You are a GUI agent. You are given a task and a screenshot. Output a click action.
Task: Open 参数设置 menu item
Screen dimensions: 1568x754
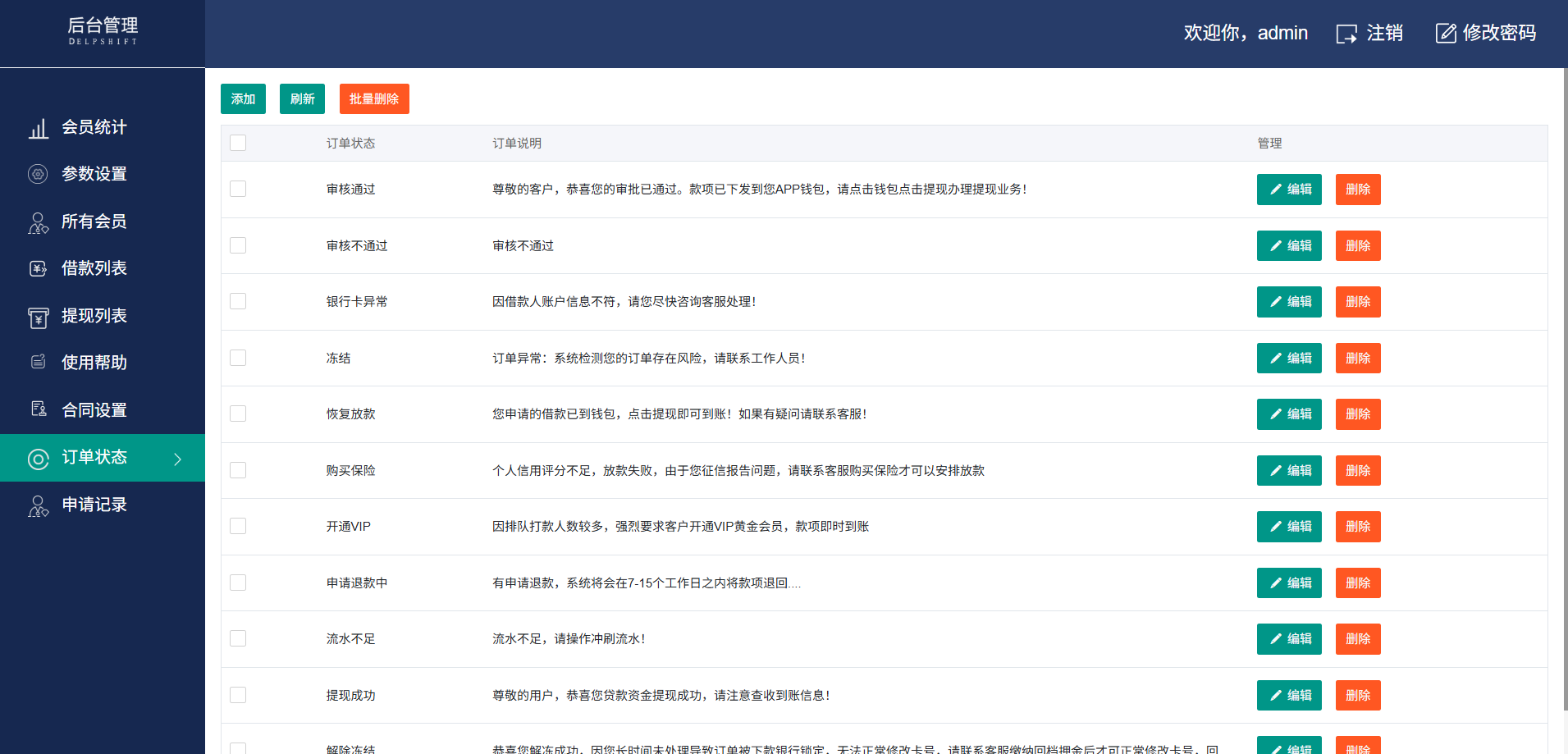[x=103, y=174]
